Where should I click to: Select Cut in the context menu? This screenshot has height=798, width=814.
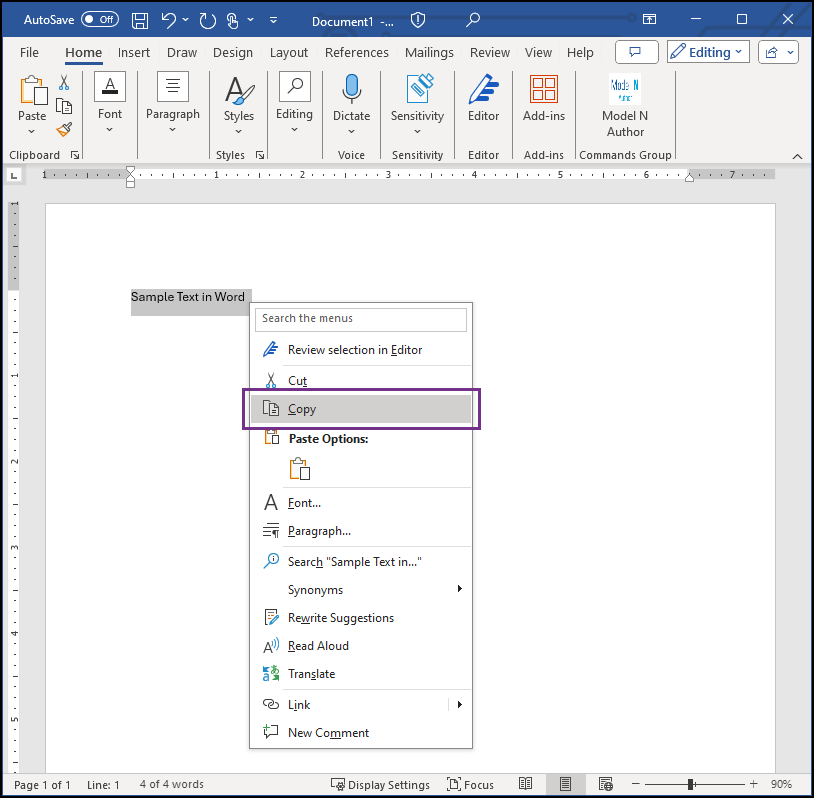(x=361, y=381)
